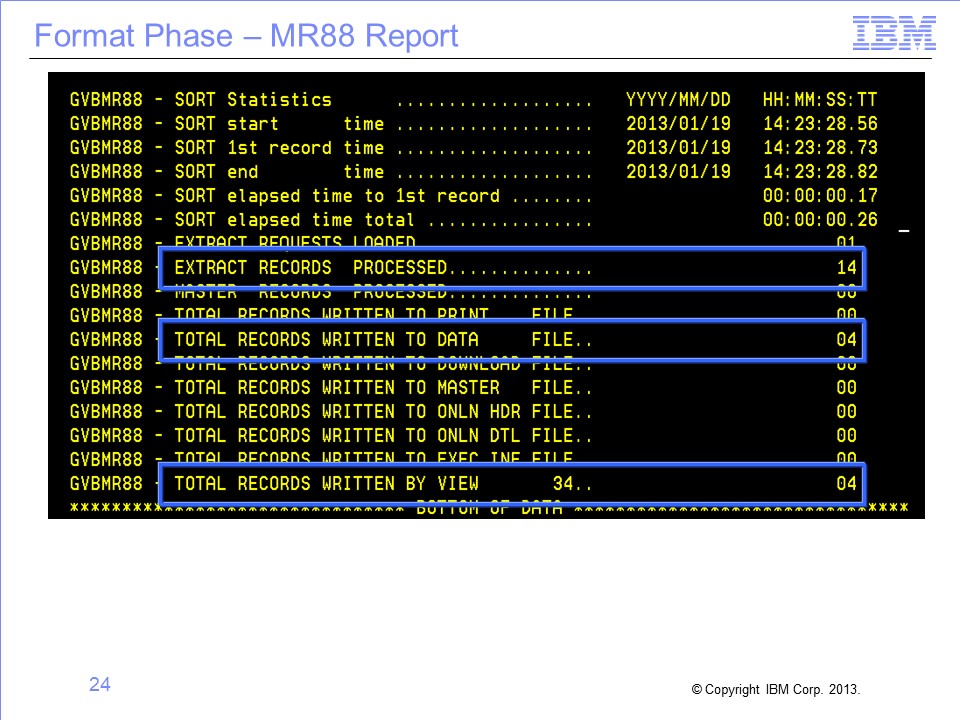The width and height of the screenshot is (960, 720).
Task: Select the date on the SORT 1st record row
Action: point(678,148)
